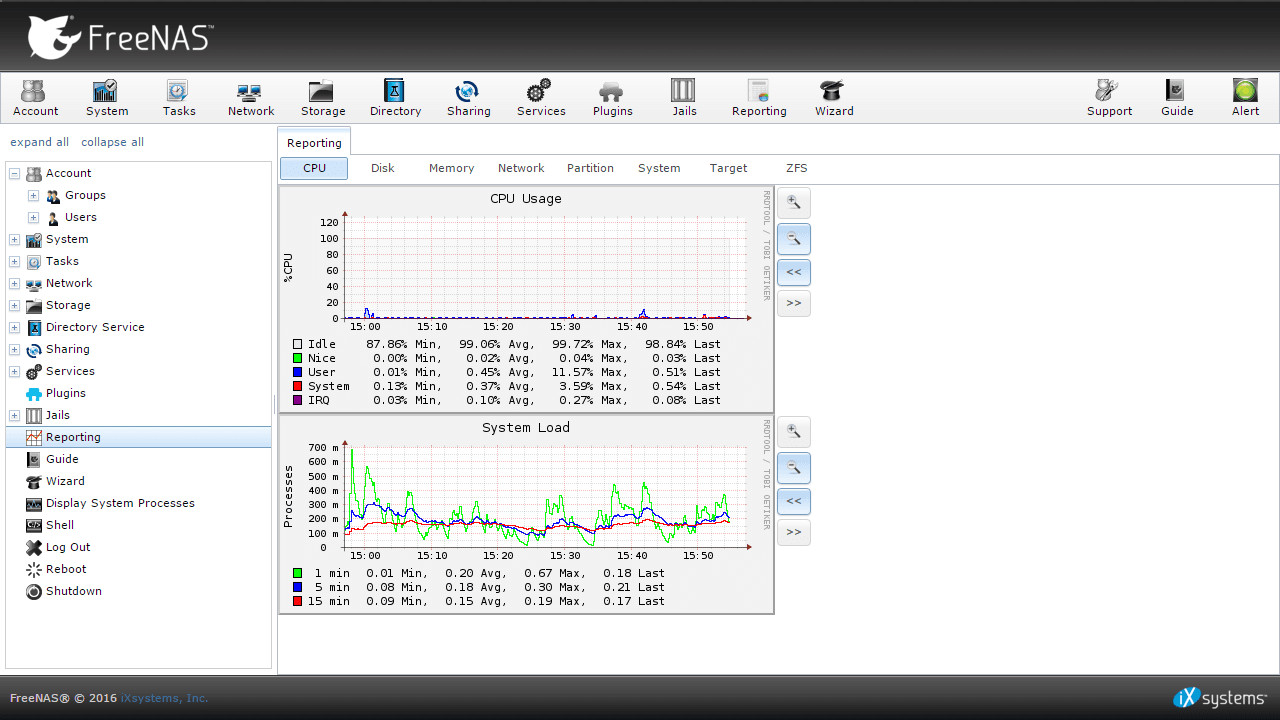Click the Alert status icon
This screenshot has width=1280, height=720.
point(1245,98)
